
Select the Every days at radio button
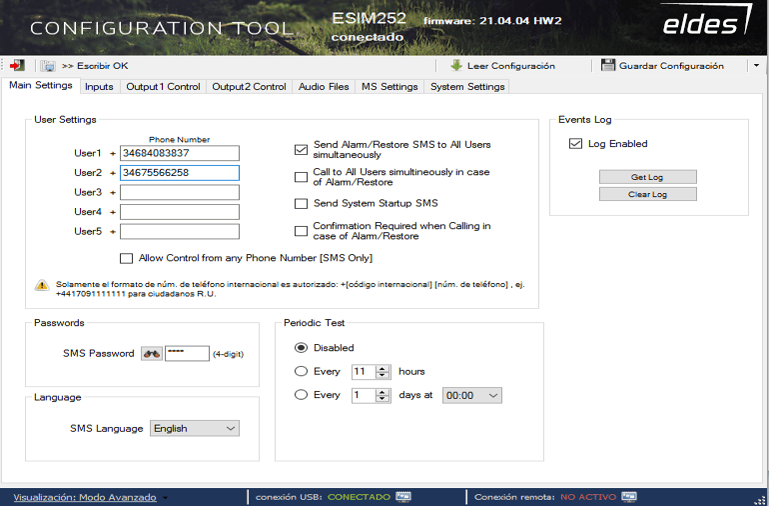coord(301,395)
